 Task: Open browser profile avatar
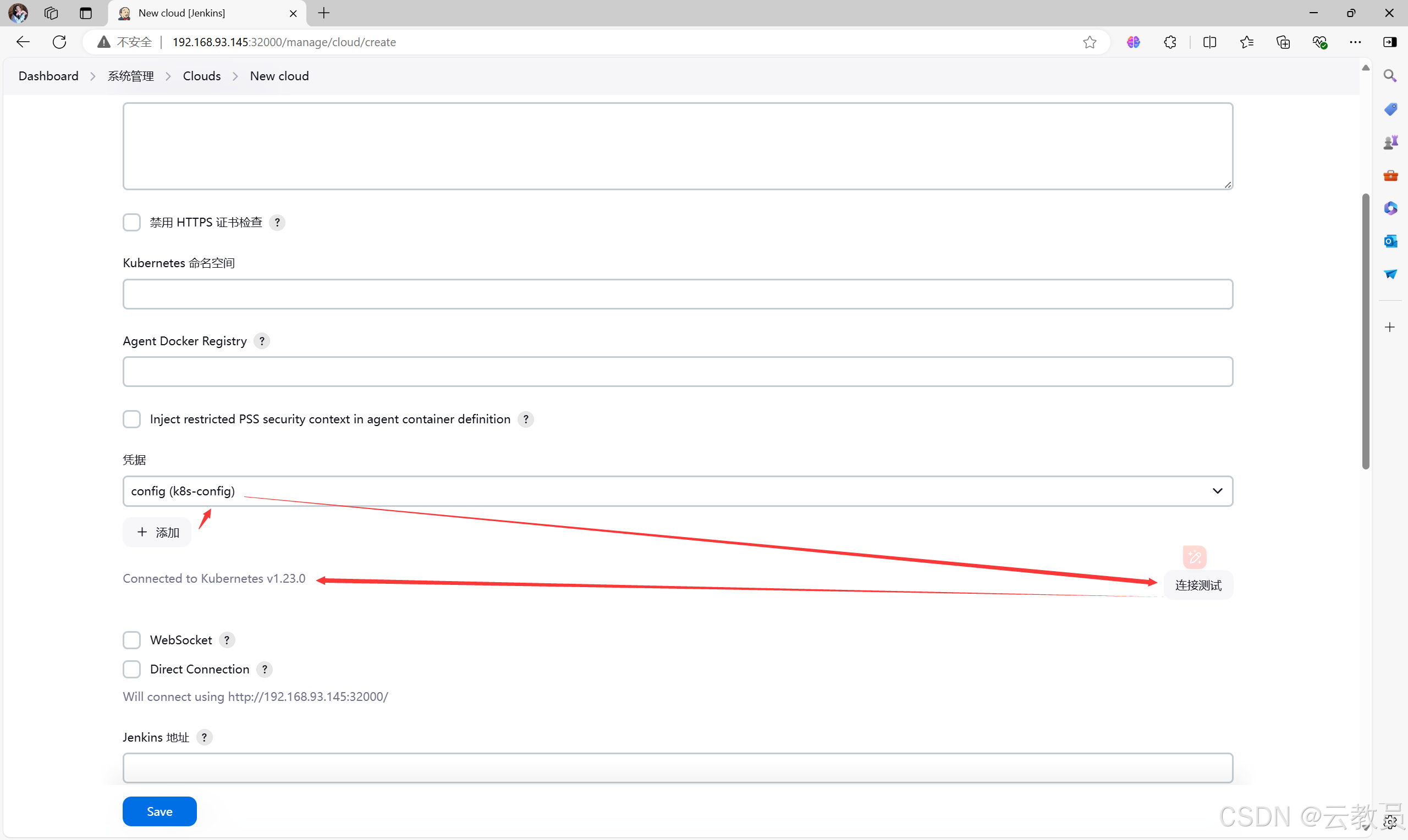18,13
